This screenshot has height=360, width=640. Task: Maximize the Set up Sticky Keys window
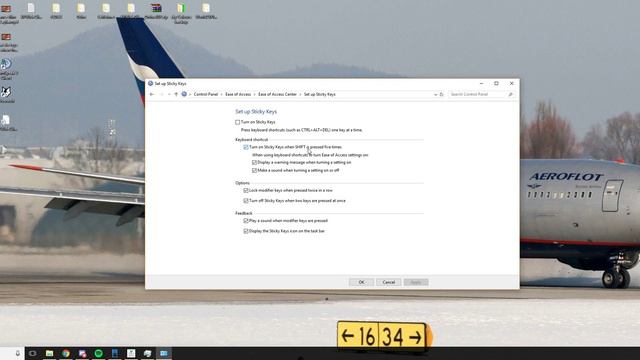pos(496,83)
